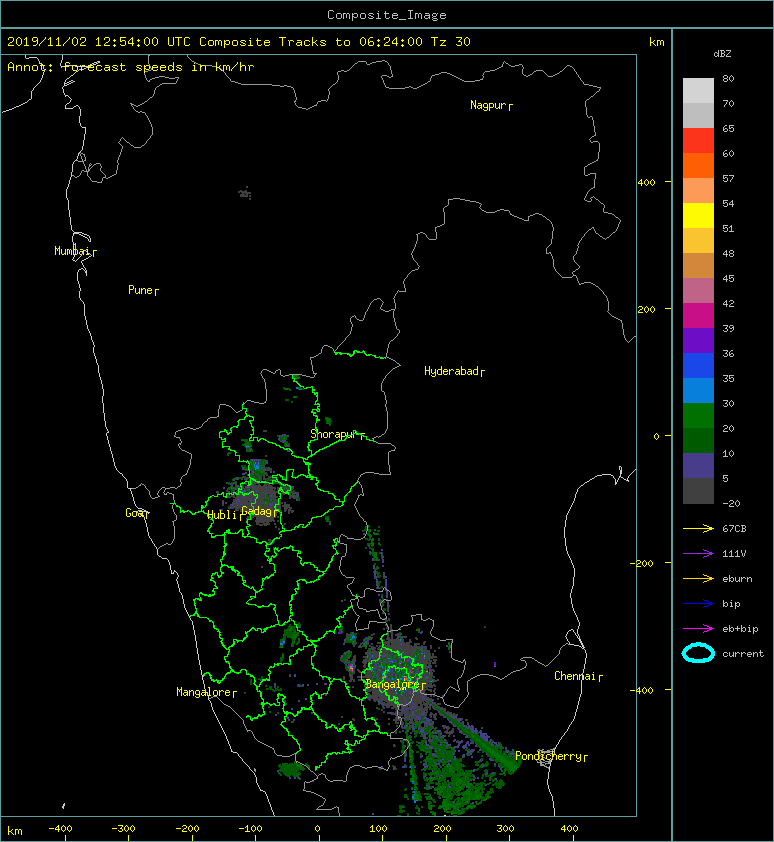Click the dBZ unit heading above scale
The width and height of the screenshot is (774, 842).
click(722, 54)
